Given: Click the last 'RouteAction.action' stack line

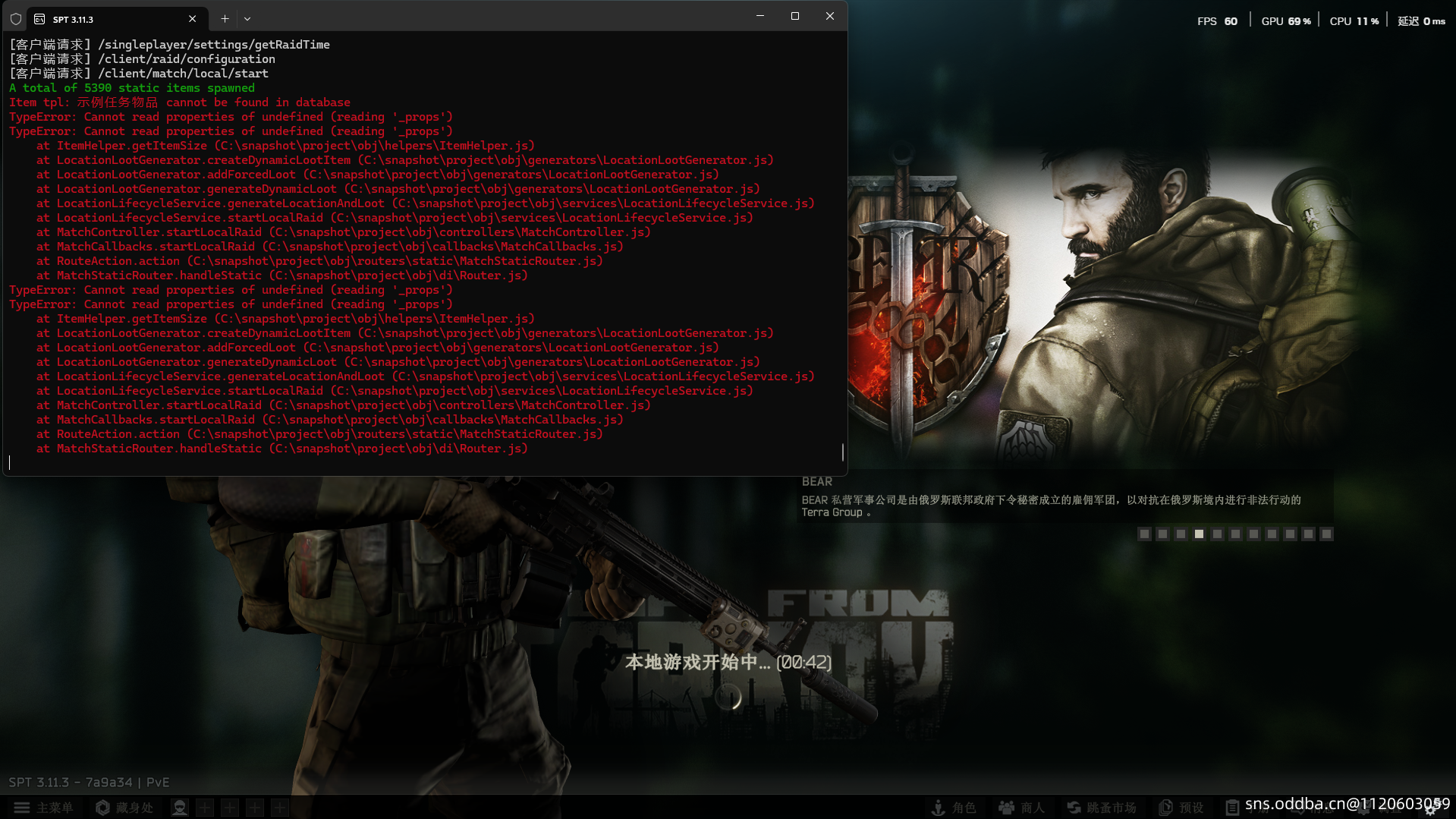Looking at the screenshot, I should click(319, 434).
